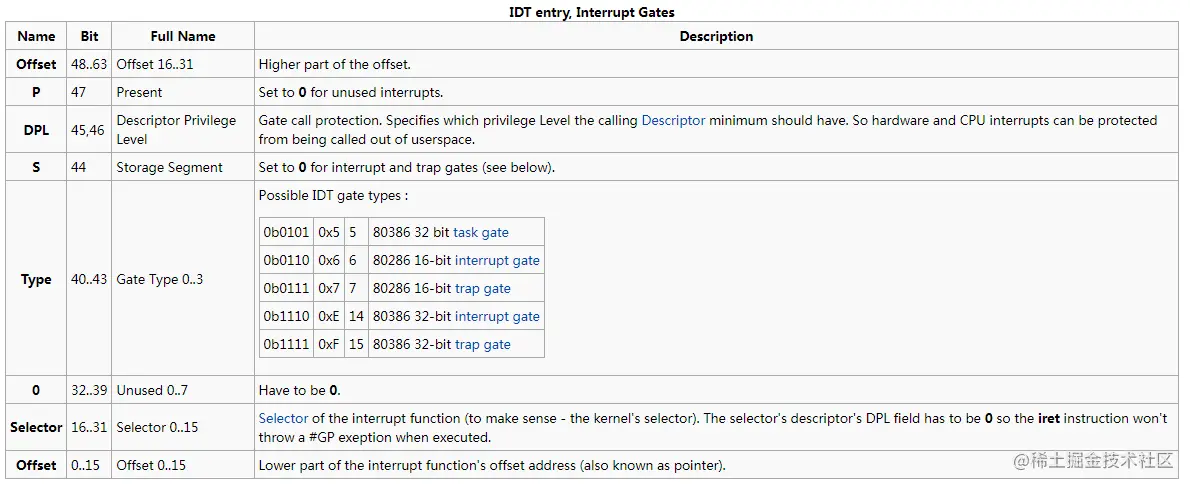This screenshot has width=1190, height=487.
Task: Click the Storage Segment cell
Action: coord(170,167)
